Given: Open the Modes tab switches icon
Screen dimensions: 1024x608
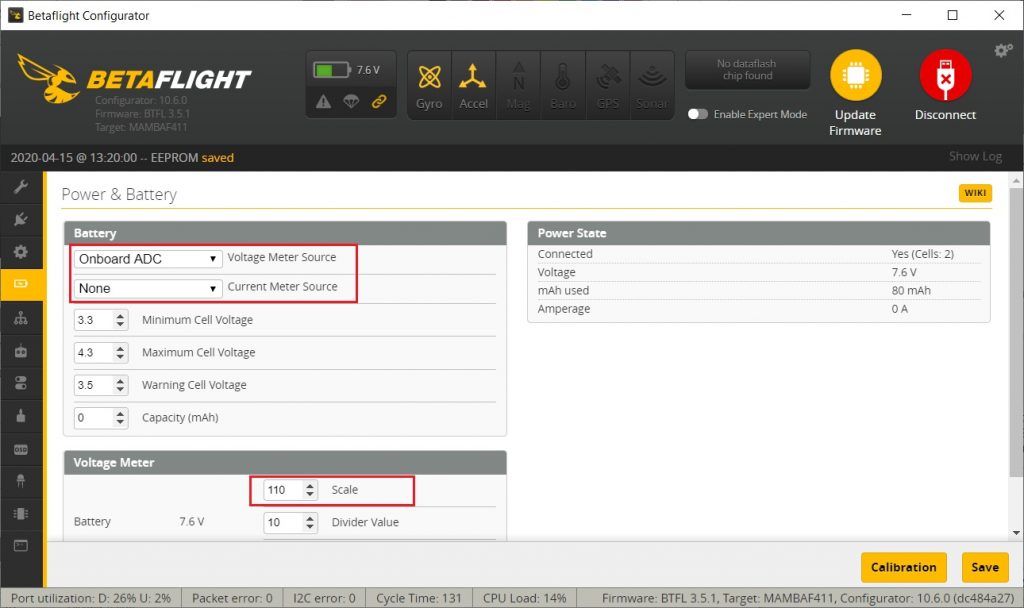Looking at the screenshot, I should click(21, 383).
